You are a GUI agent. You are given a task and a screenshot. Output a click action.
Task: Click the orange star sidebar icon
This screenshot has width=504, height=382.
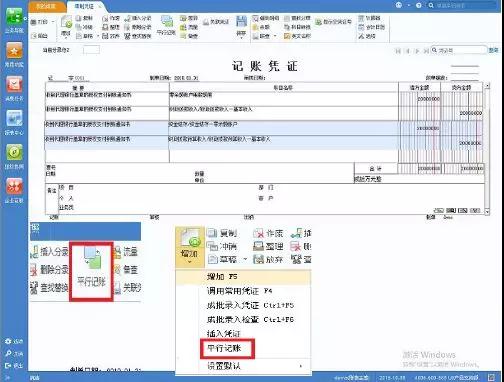pos(14,51)
